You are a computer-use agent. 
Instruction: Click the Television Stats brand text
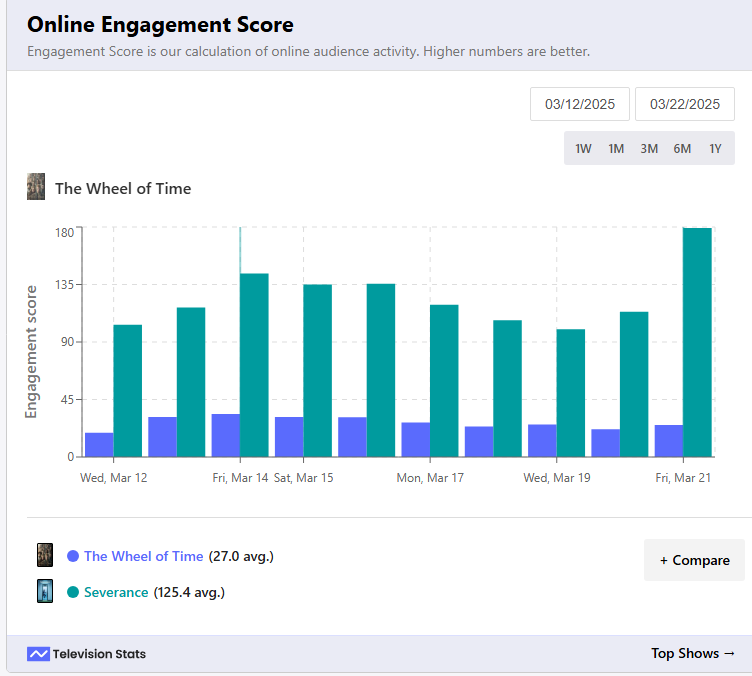click(x=99, y=654)
